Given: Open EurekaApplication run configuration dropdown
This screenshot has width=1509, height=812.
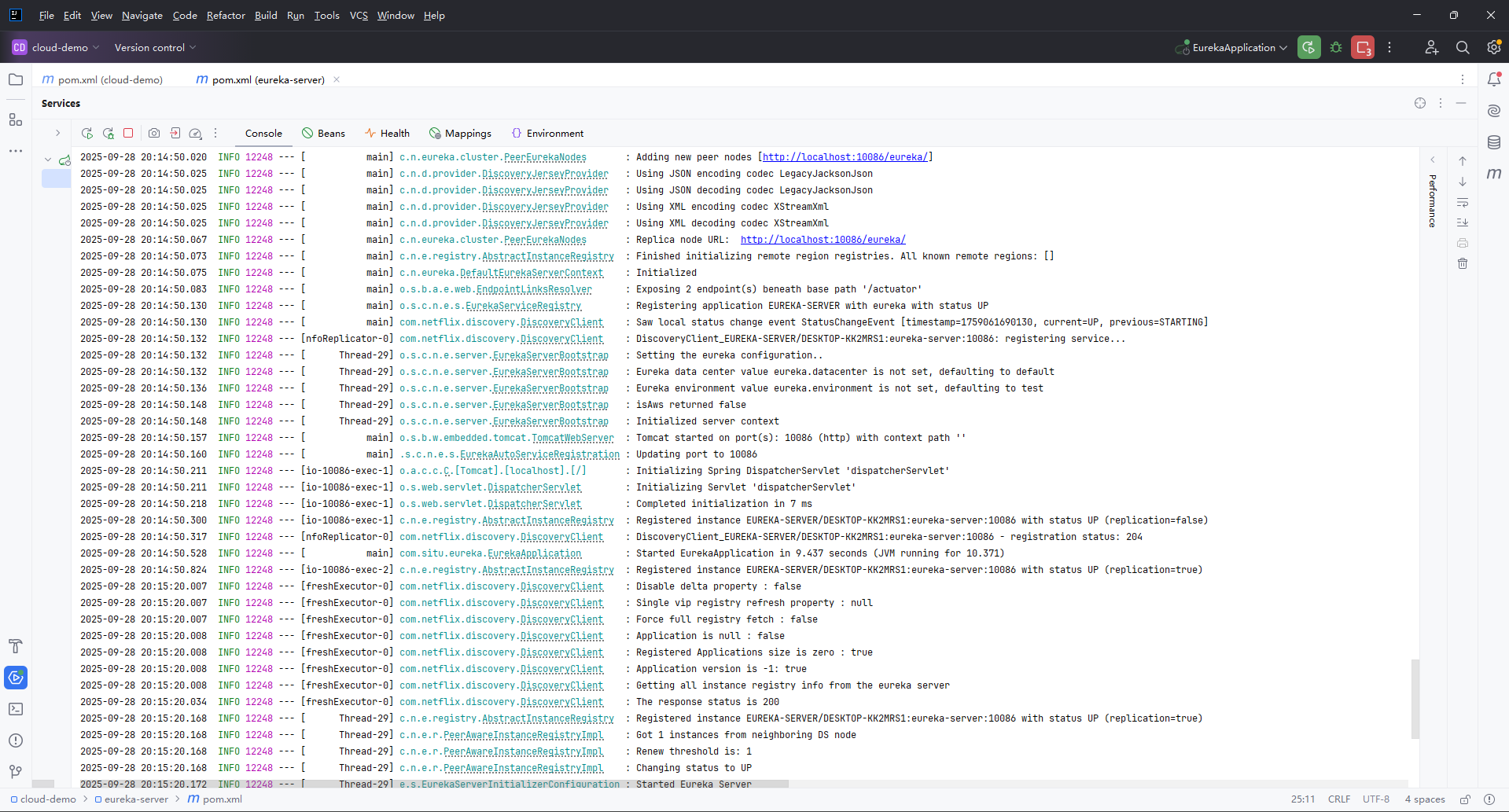Looking at the screenshot, I should tap(1231, 47).
